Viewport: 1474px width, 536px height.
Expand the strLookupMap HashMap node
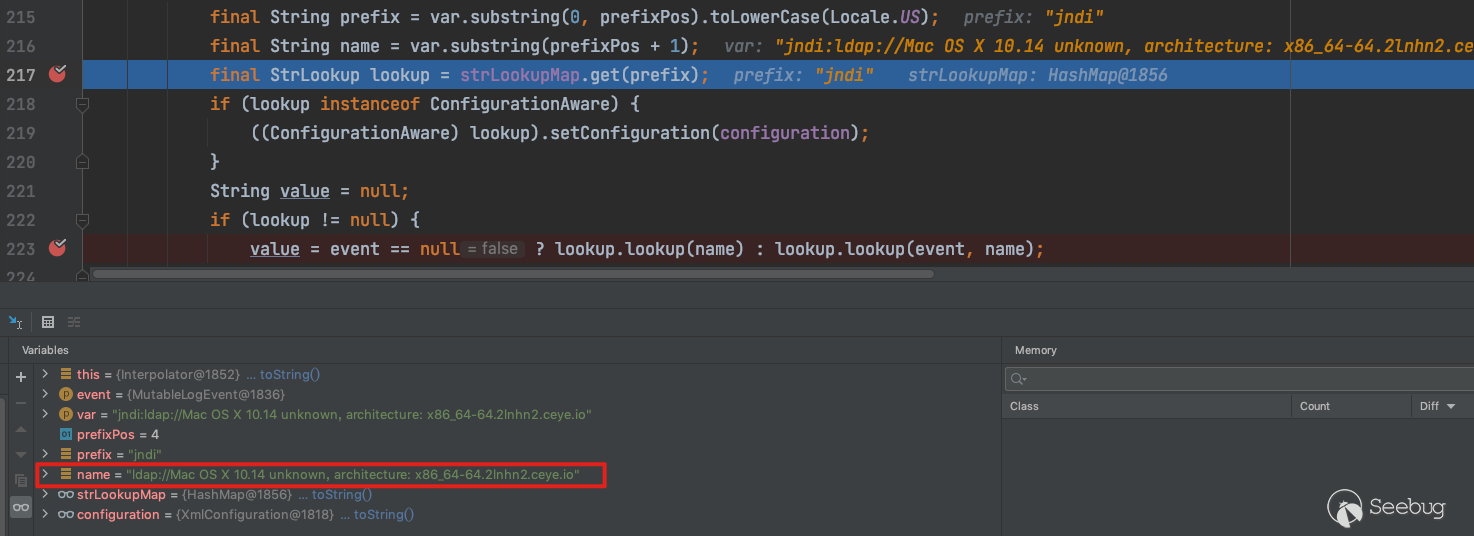point(45,494)
